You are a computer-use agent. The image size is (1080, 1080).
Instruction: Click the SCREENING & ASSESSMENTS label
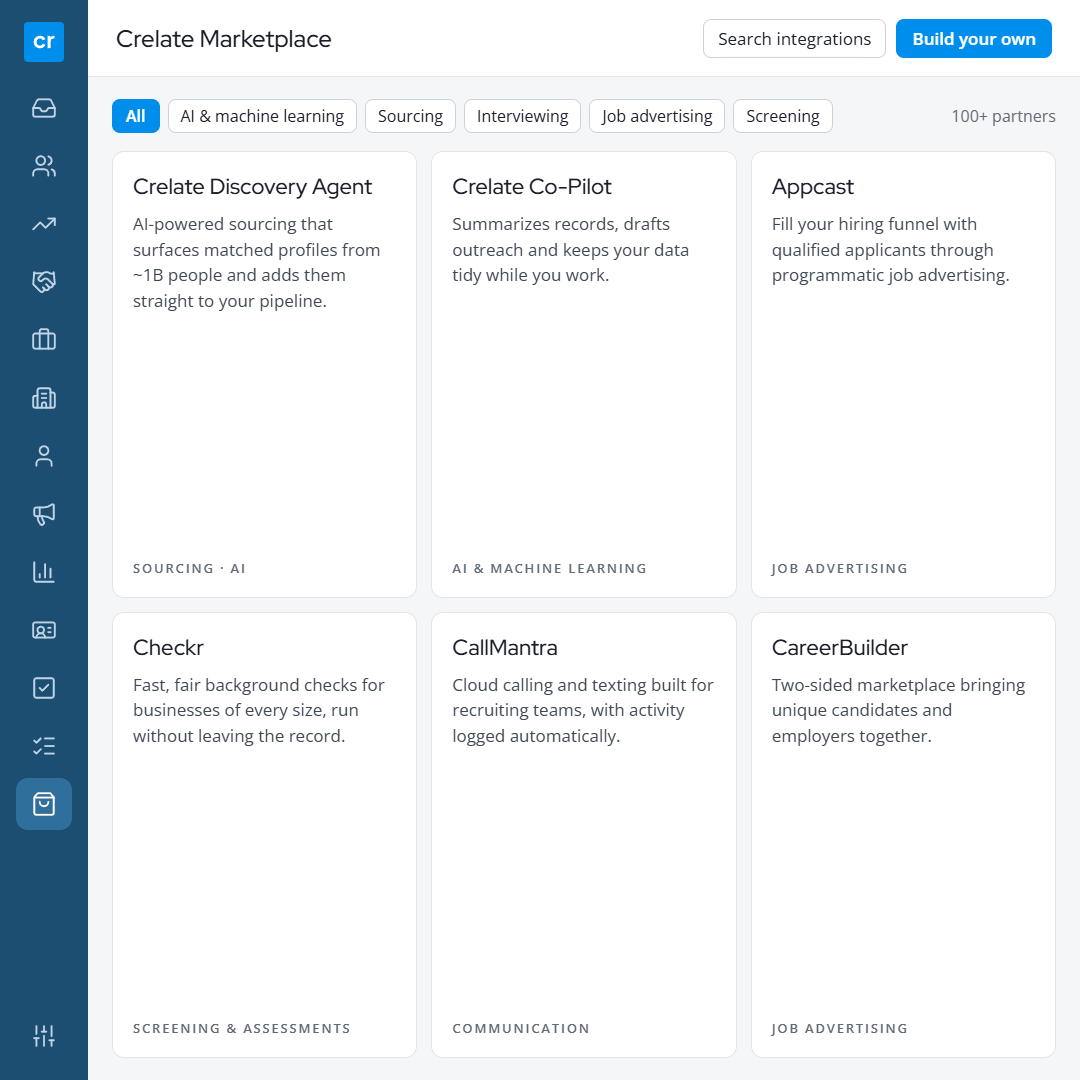(x=242, y=1028)
